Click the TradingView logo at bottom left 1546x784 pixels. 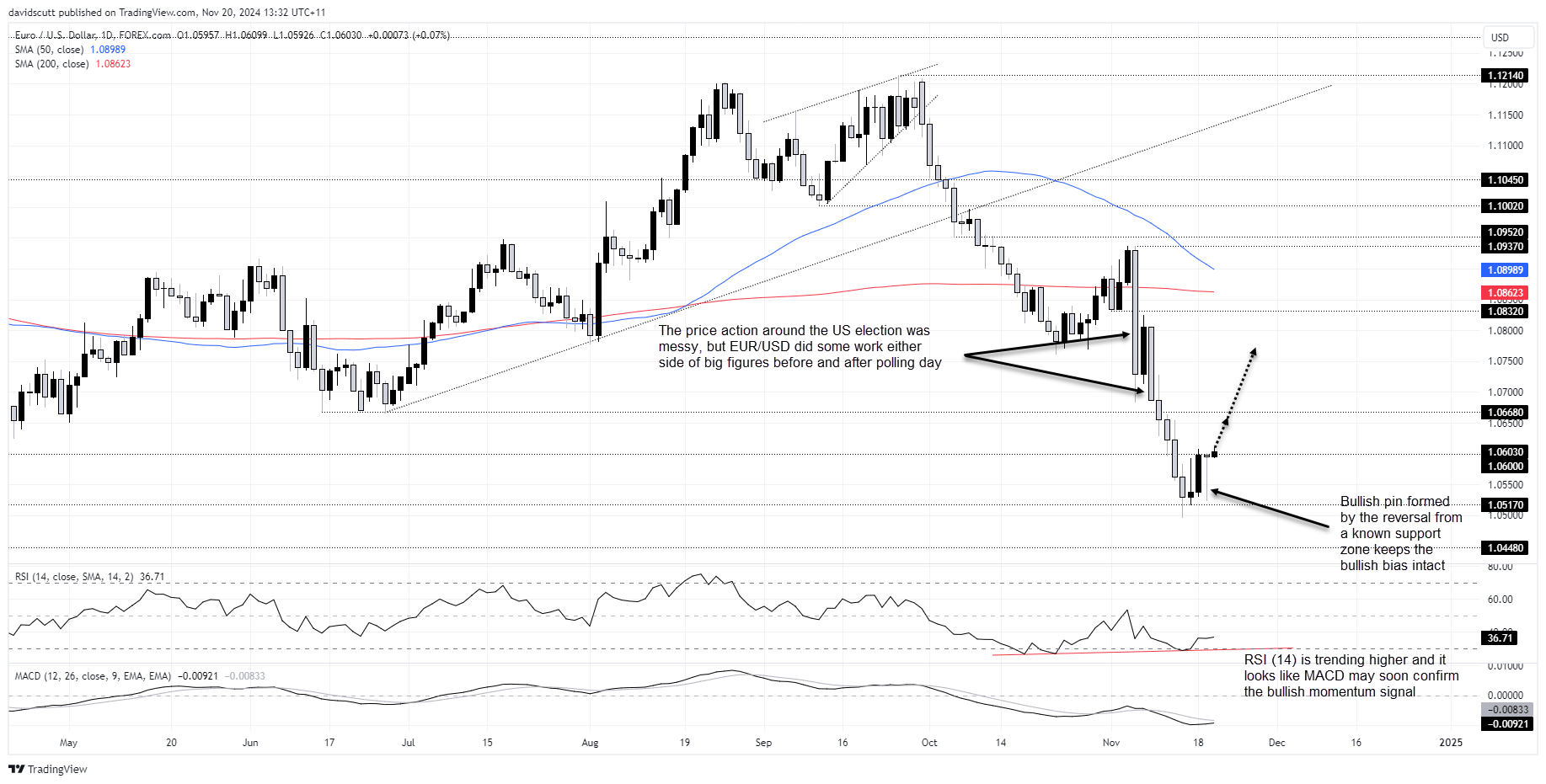(x=48, y=769)
